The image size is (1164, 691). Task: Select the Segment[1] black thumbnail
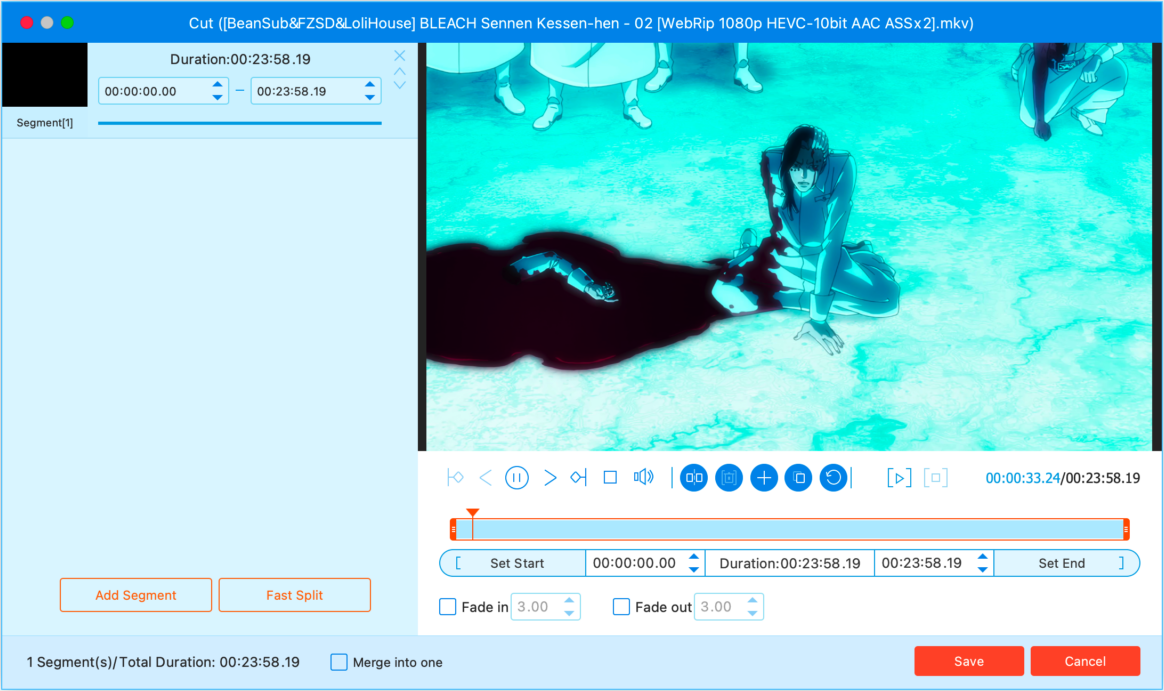pos(45,74)
